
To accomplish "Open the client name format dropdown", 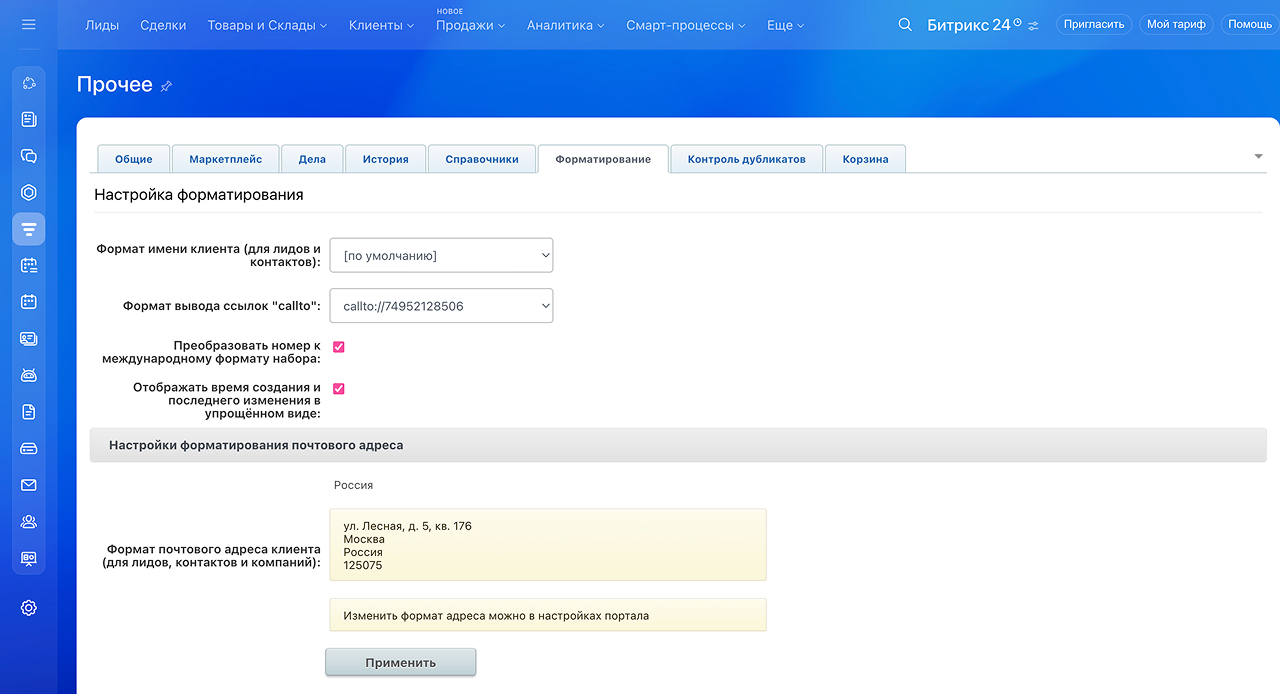I will [441, 256].
